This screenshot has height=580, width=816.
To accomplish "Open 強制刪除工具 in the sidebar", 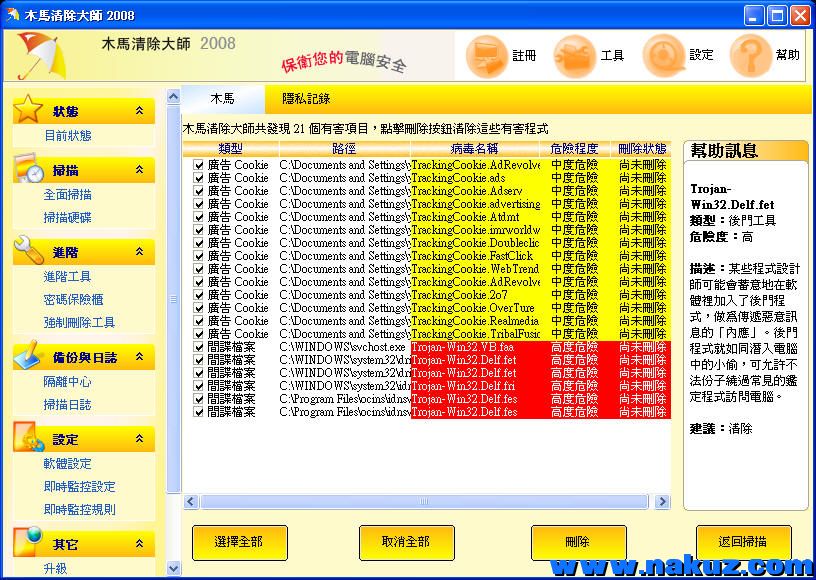I will (79, 323).
